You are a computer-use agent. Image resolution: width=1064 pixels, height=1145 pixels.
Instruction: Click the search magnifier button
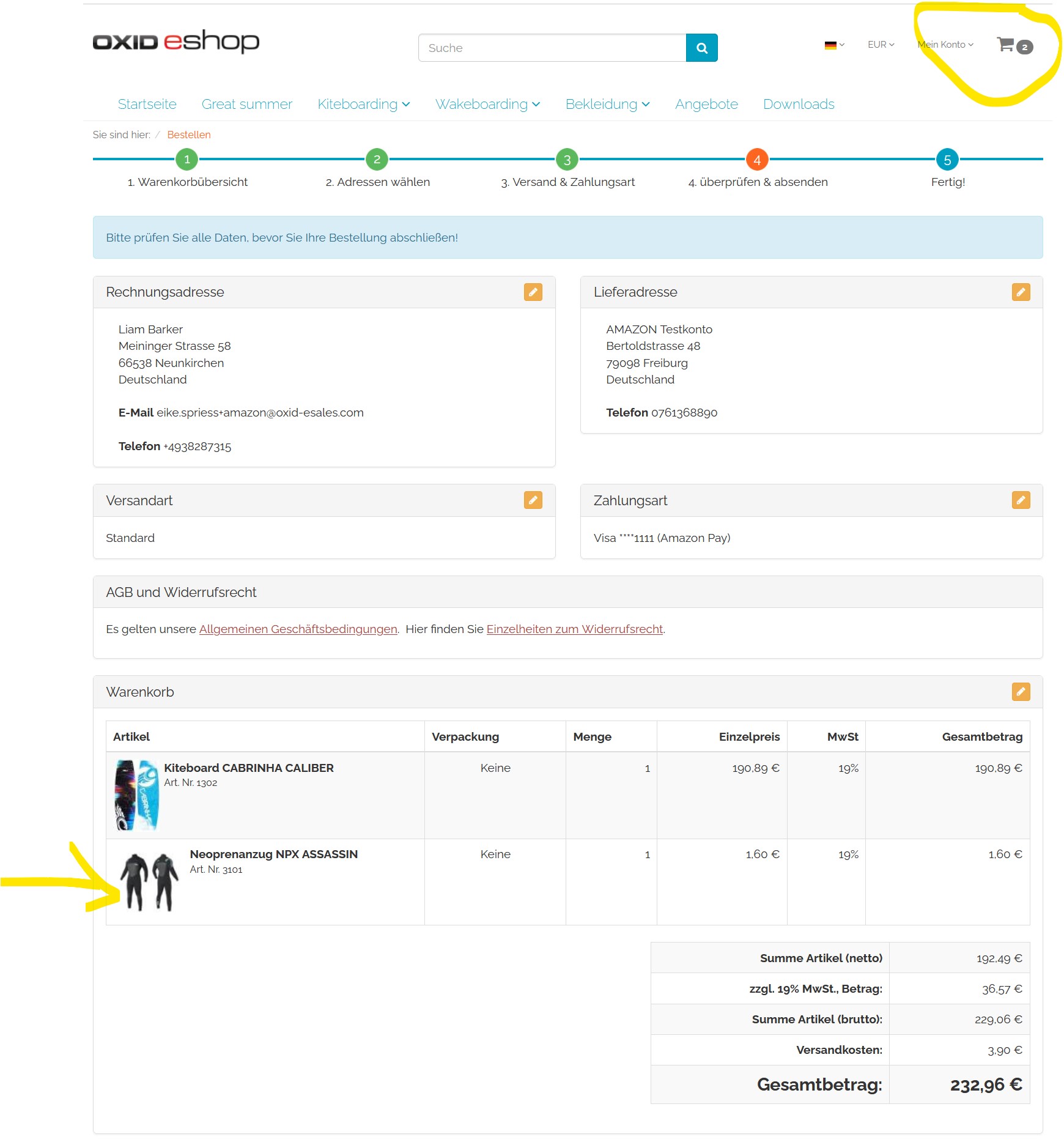701,48
